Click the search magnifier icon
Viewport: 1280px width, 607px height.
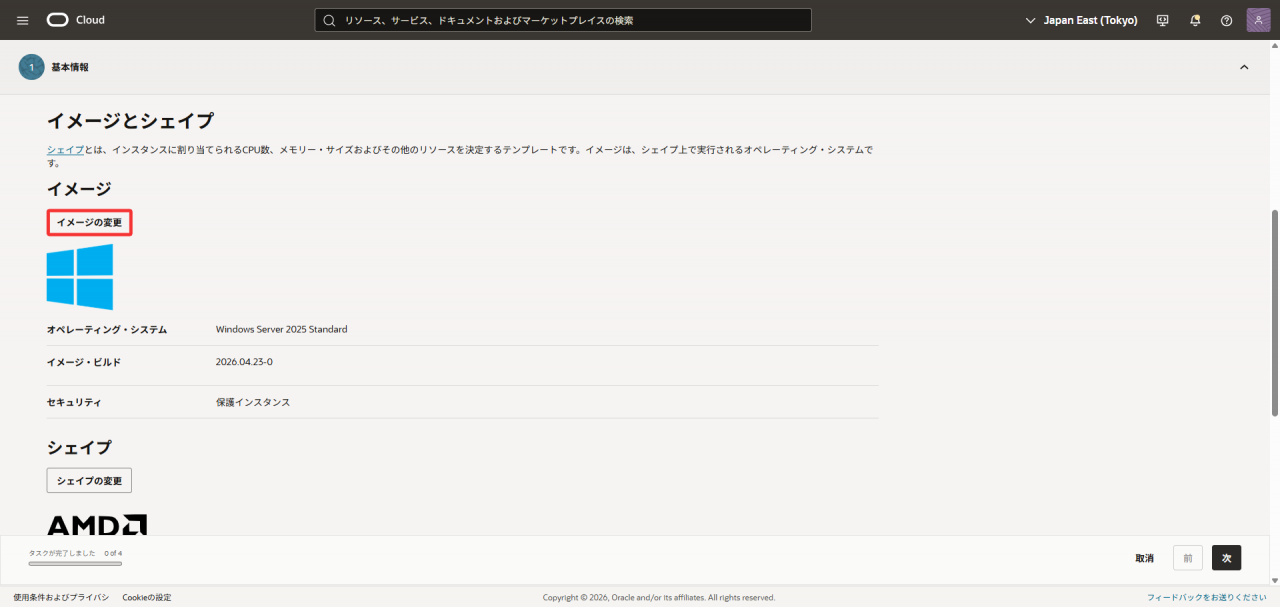tap(329, 20)
